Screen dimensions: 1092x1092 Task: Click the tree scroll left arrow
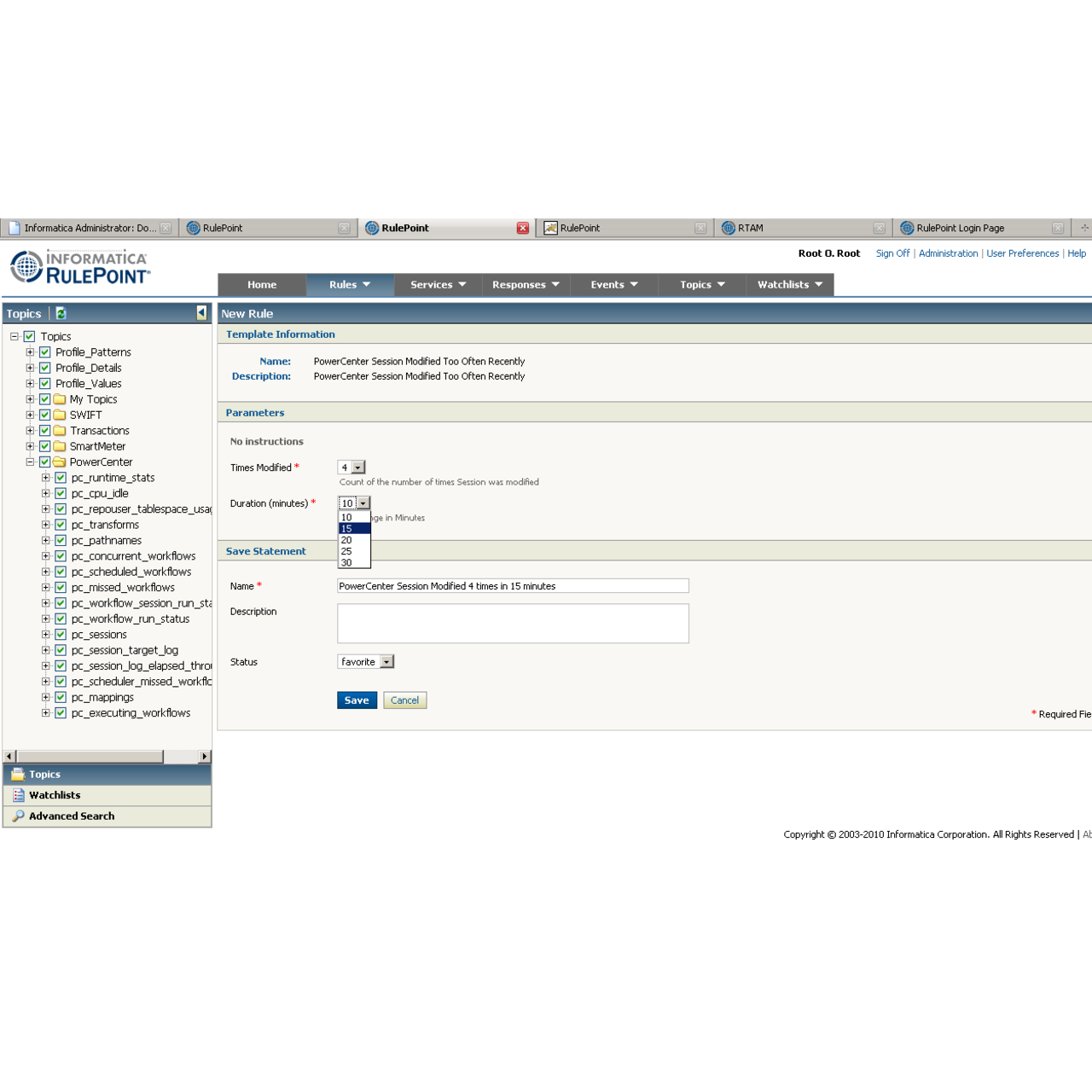9,757
